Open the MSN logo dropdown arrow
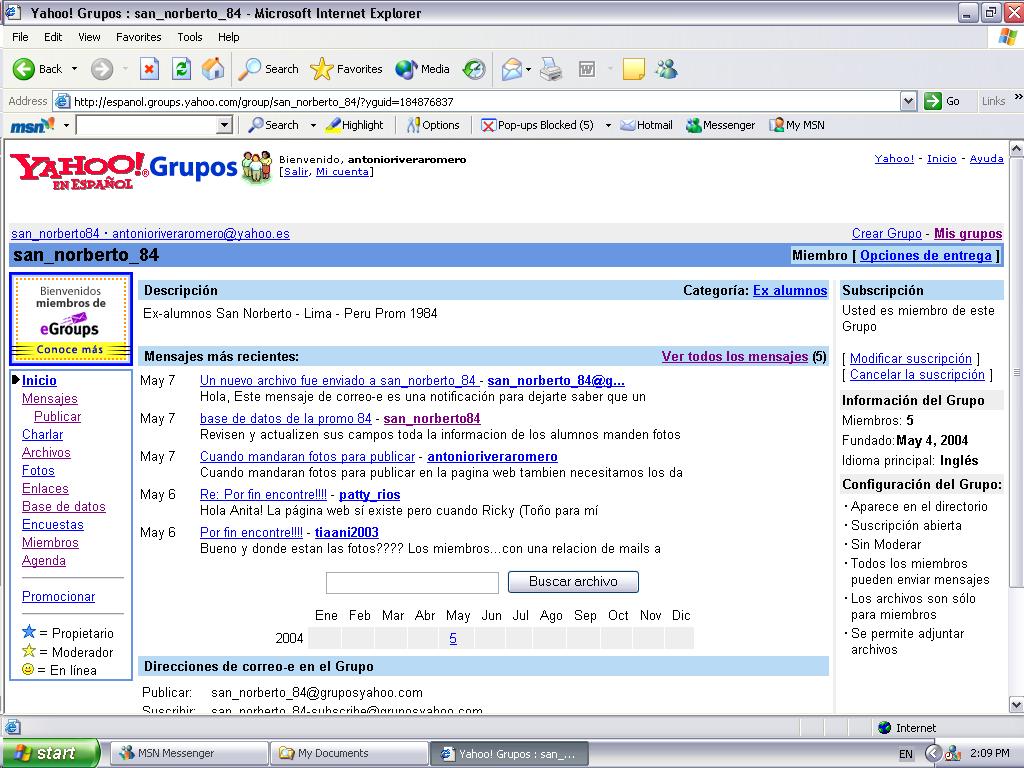 click(x=66, y=125)
